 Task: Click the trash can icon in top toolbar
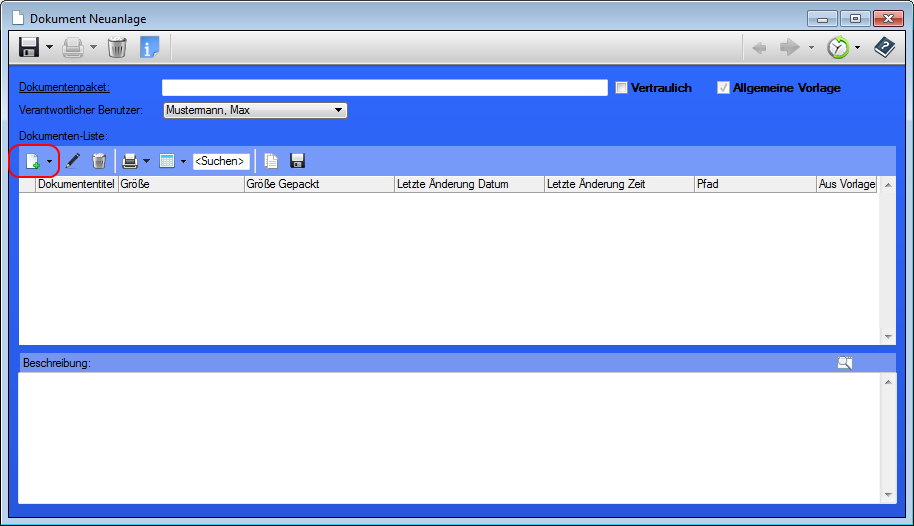(117, 47)
